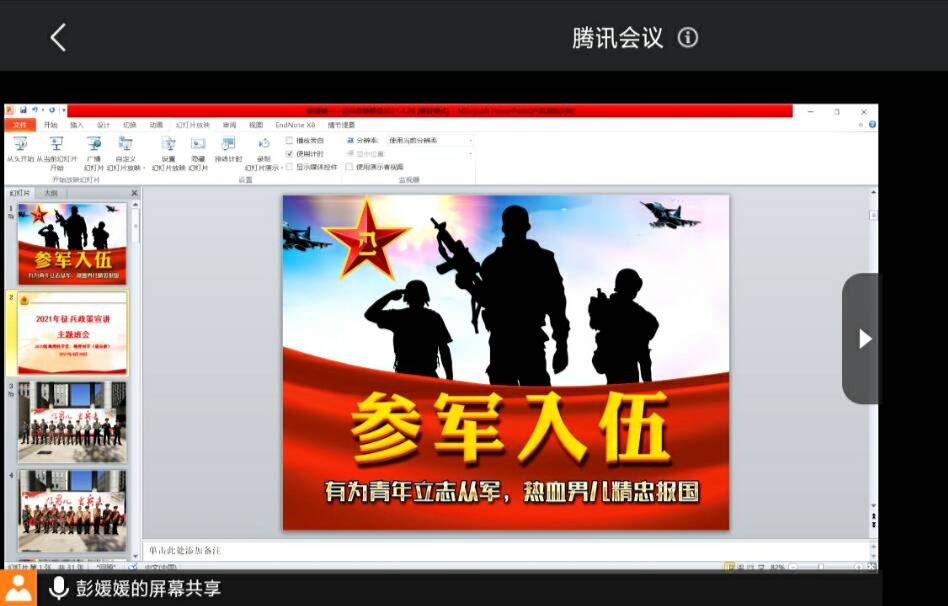
Task: Open the 插入 ribbon tab
Action: click(x=77, y=125)
